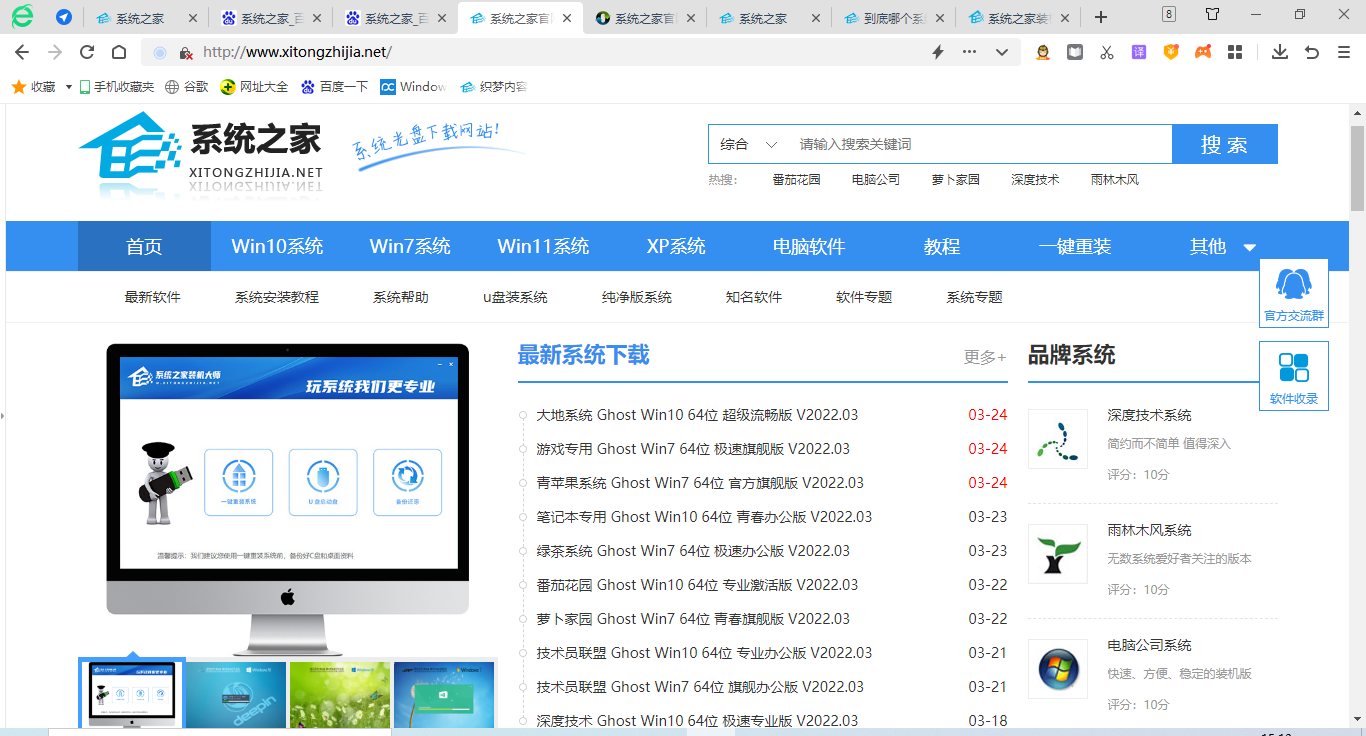Select the 一键重装系统 icon in the banner
Image resolution: width=1366 pixels, height=736 pixels.
[x=240, y=485]
